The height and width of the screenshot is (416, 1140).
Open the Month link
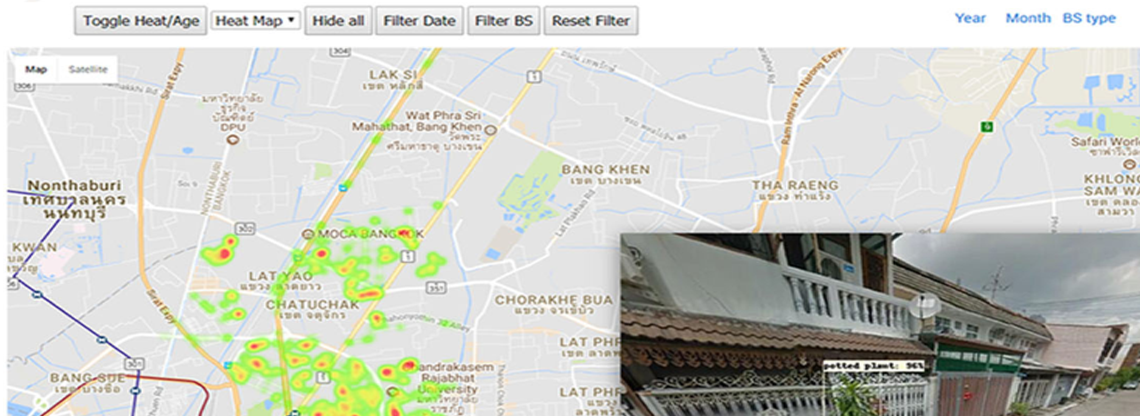click(1028, 18)
